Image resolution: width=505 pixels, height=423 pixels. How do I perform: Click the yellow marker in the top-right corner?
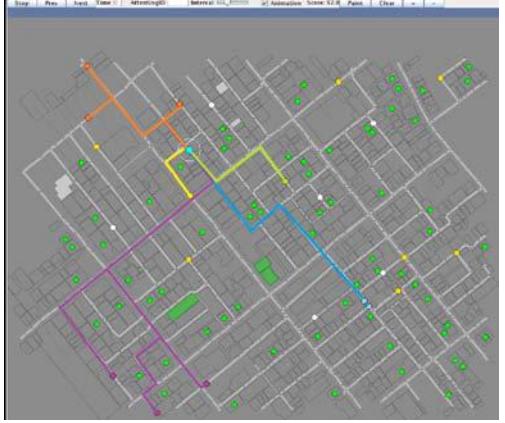441,78
